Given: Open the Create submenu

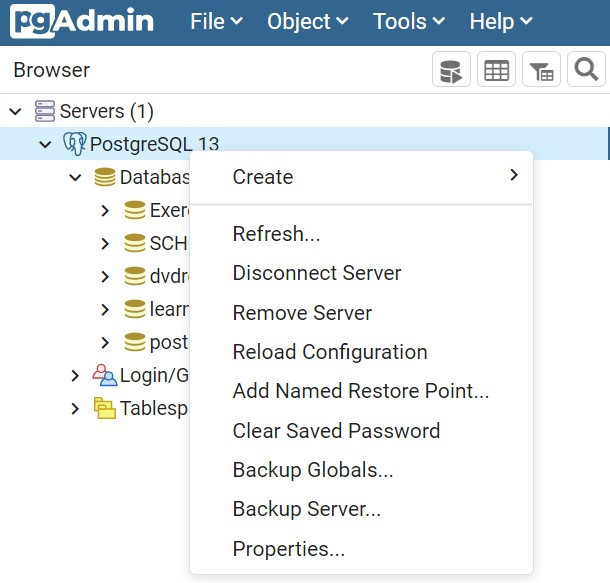Looking at the screenshot, I should (x=361, y=177).
